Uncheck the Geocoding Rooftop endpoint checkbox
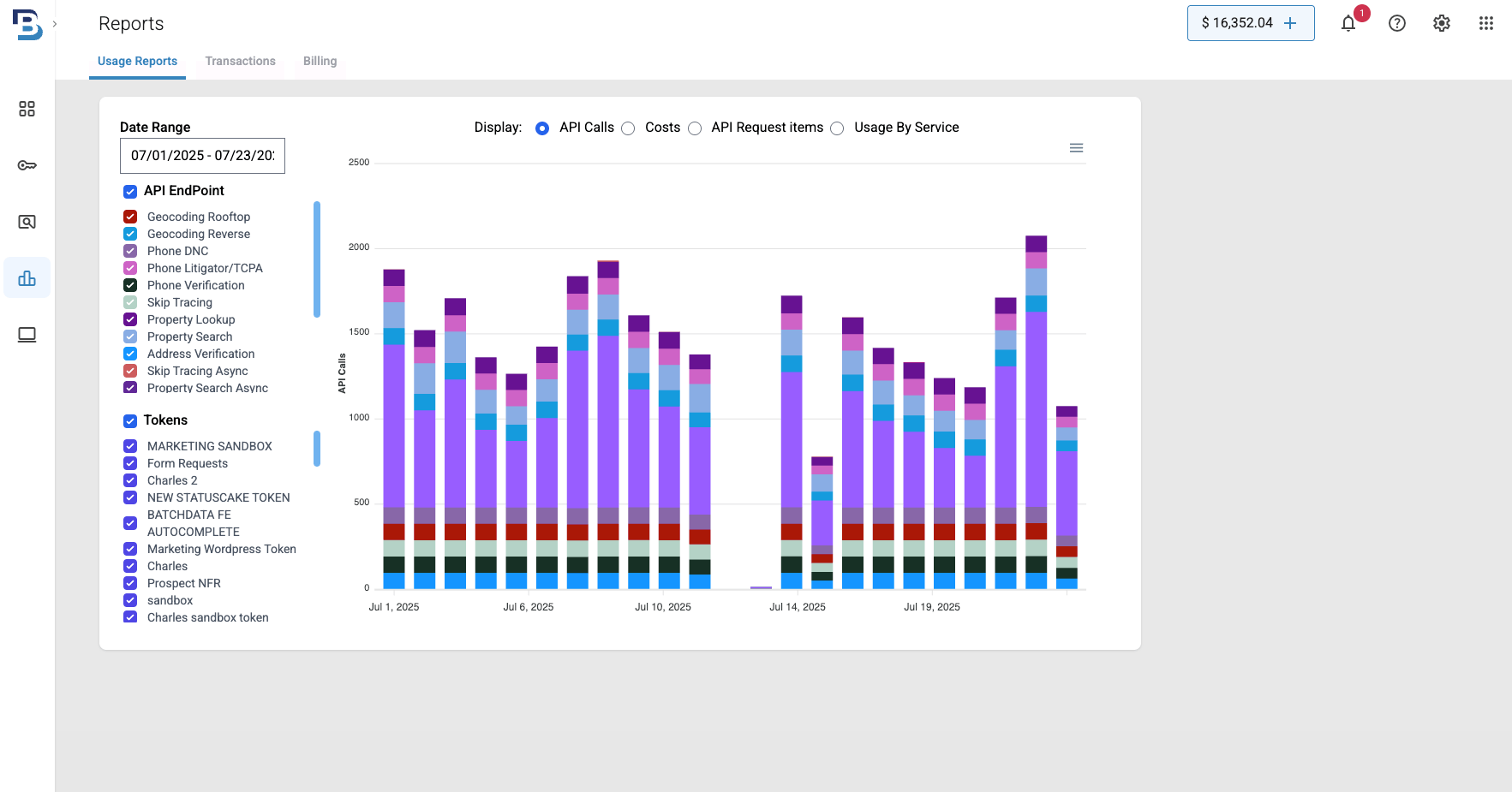Viewport: 1512px width, 792px height. (x=130, y=217)
